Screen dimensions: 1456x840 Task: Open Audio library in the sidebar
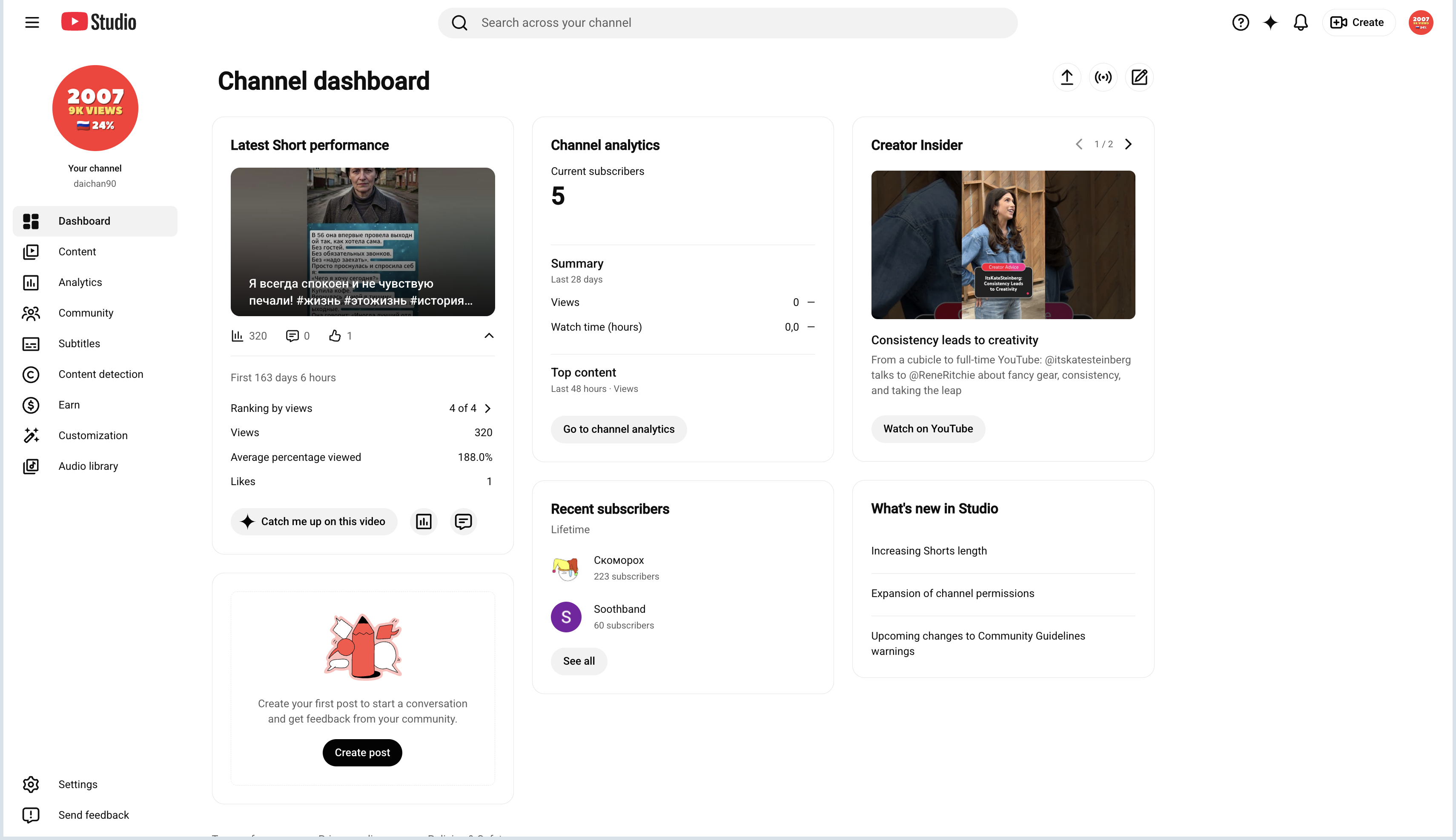tap(95, 466)
